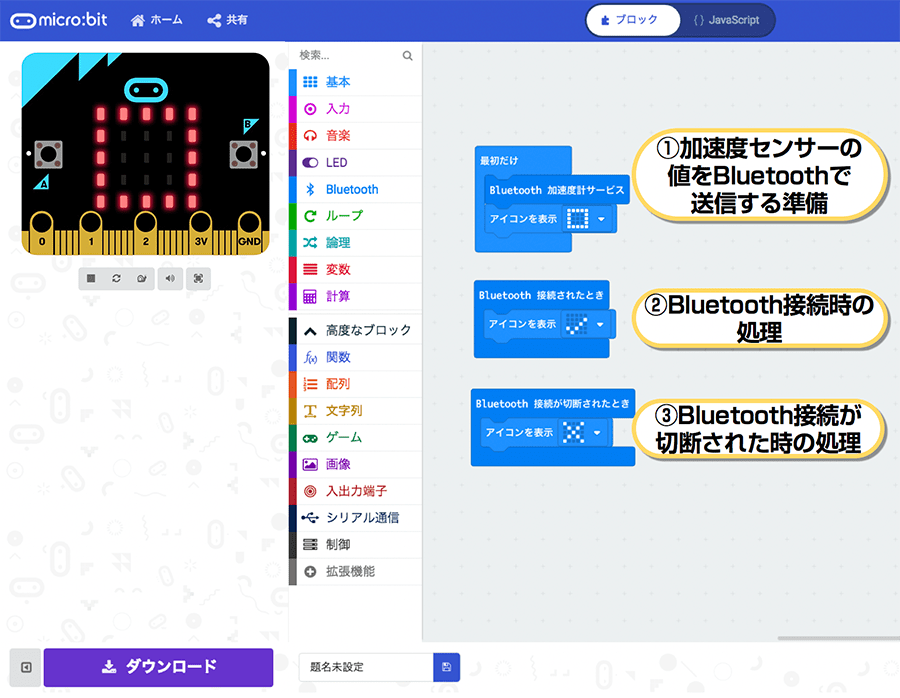Open the 変数 block category
Screen dimensions: 900x698
[x=355, y=270]
